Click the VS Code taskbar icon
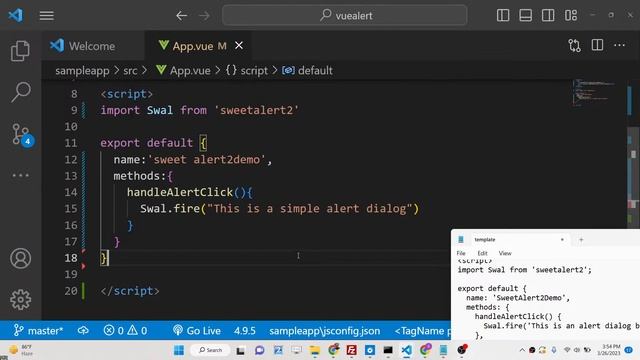This screenshot has width=640, height=360. click(x=406, y=350)
